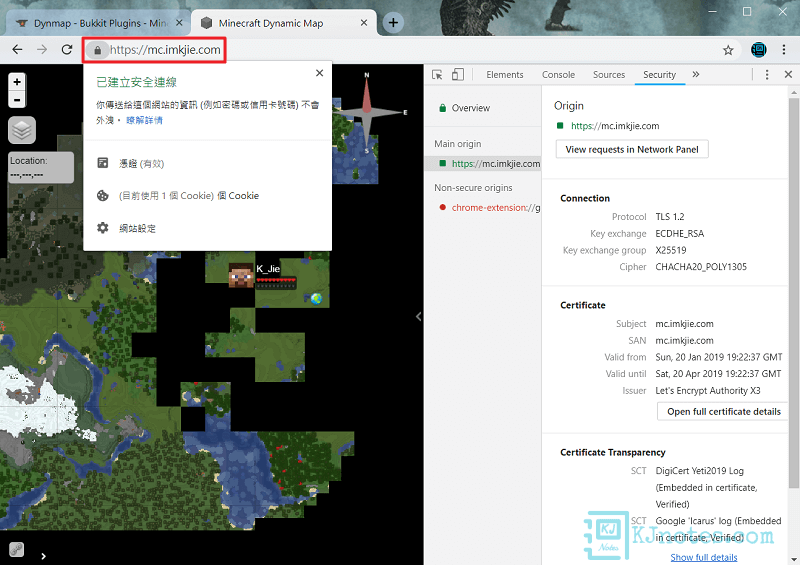Expand the map sidebar with left chevron

tap(418, 316)
